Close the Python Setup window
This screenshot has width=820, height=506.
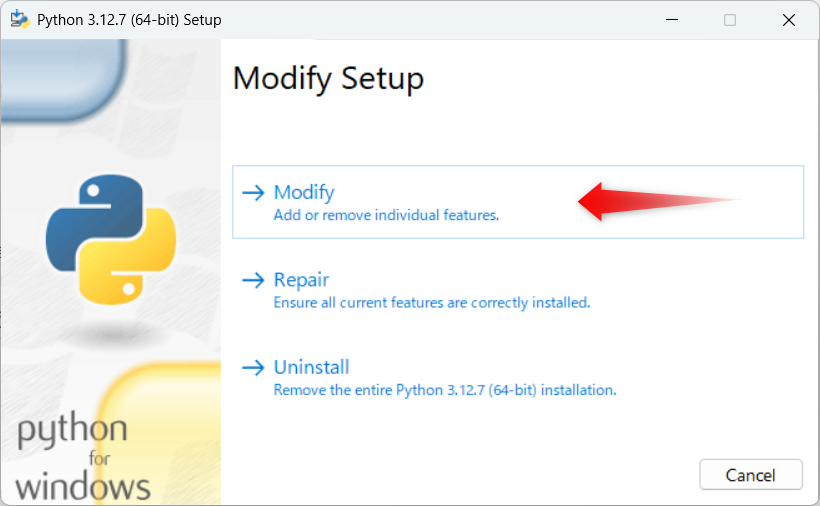point(789,20)
